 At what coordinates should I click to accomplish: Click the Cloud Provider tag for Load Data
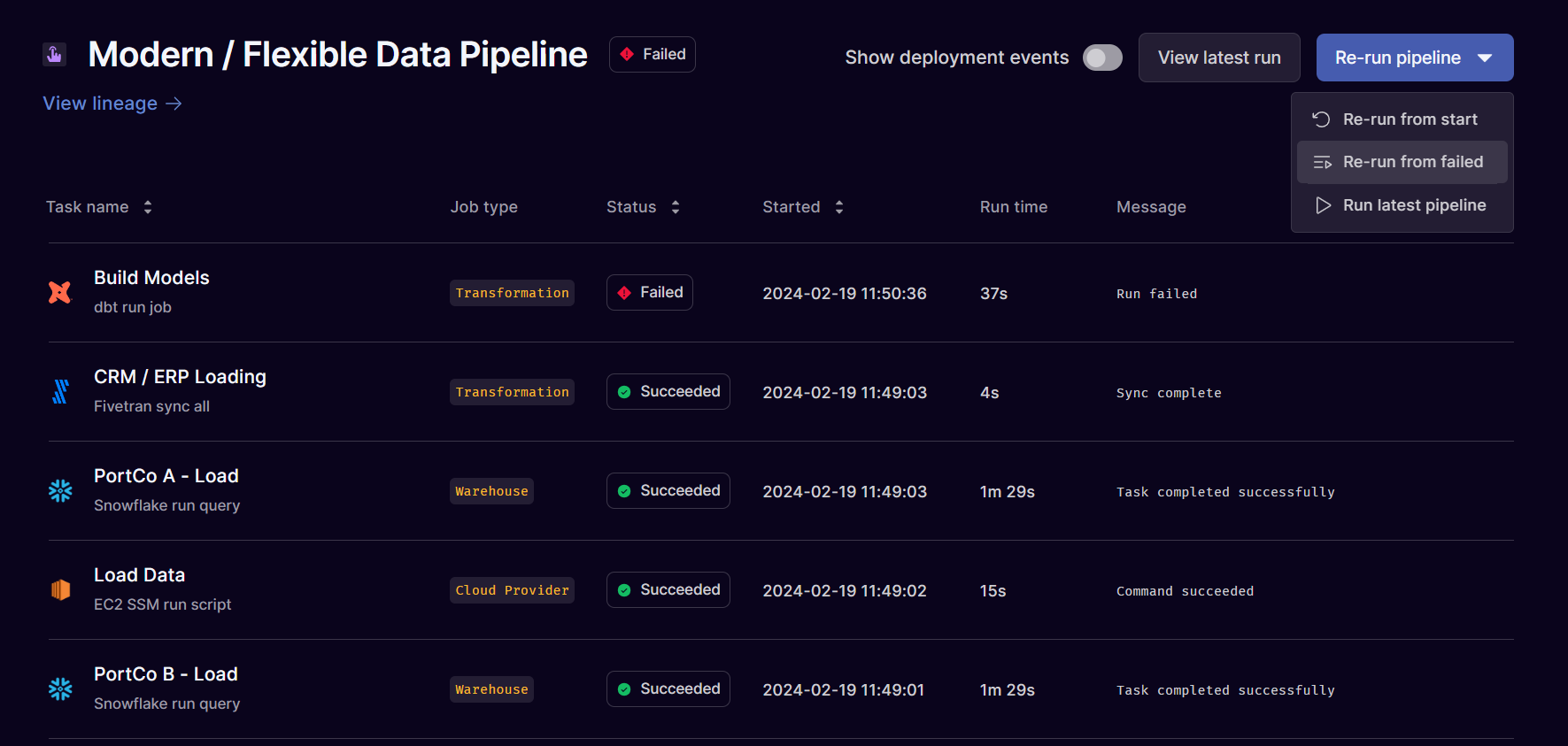[x=512, y=590]
